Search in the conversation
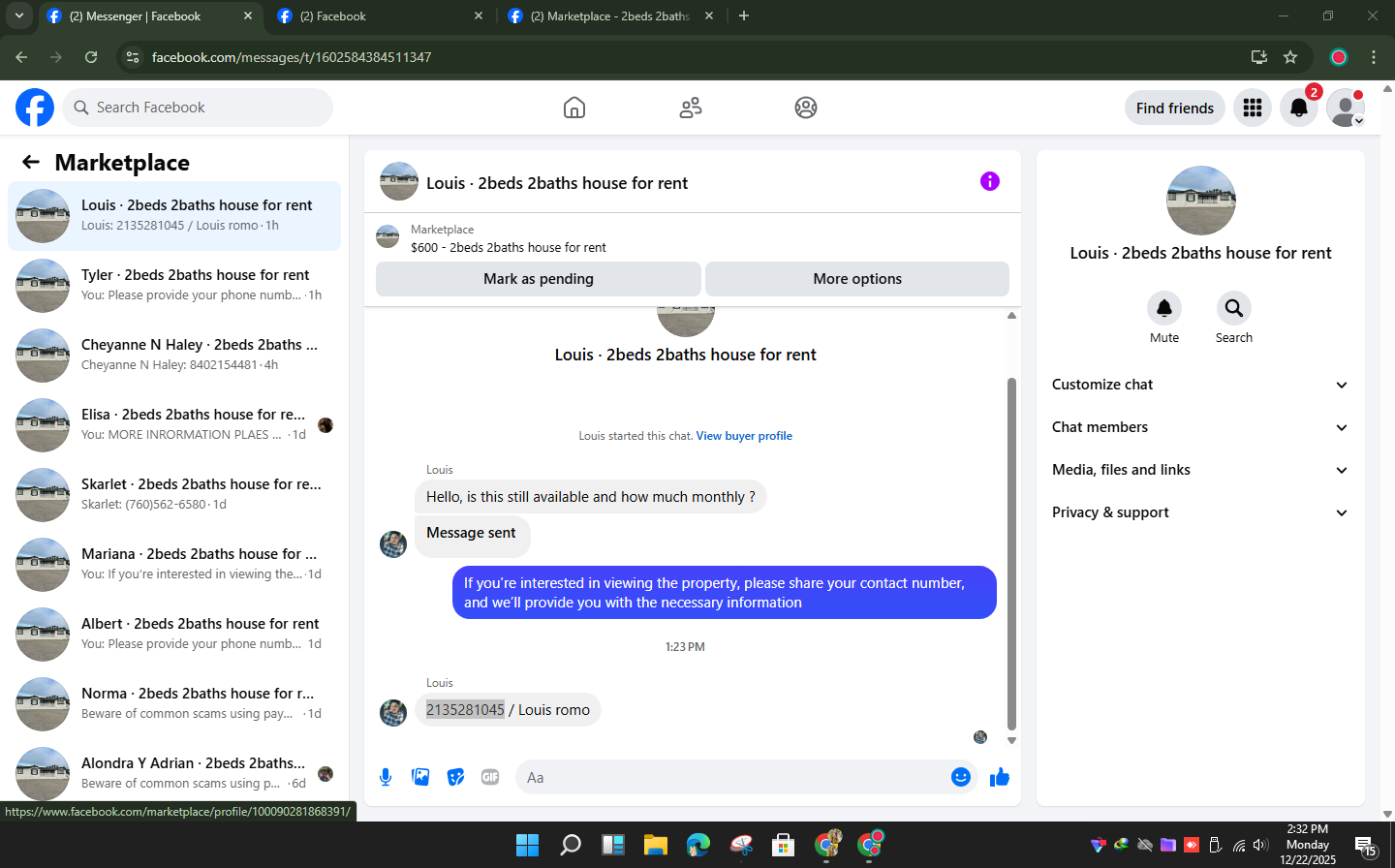This screenshot has width=1395, height=868. click(x=1234, y=308)
